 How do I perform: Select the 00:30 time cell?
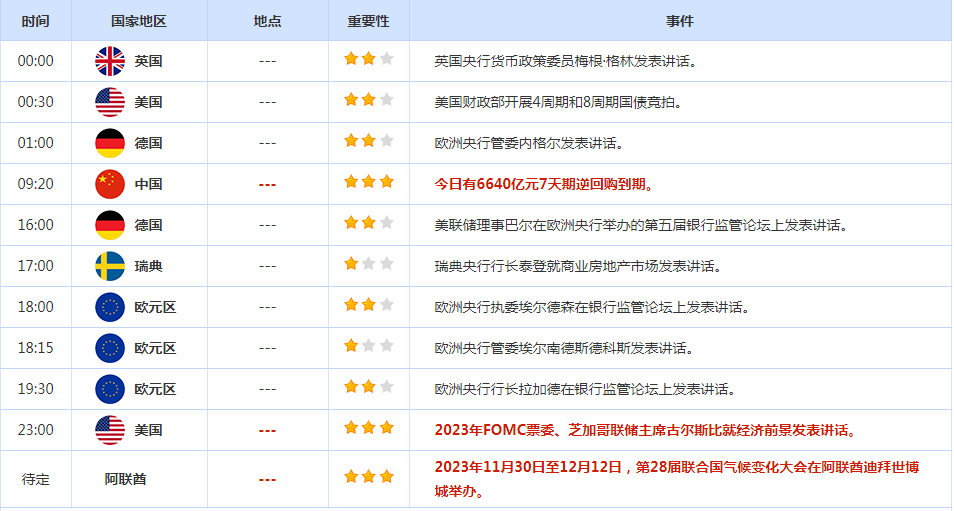pyautogui.click(x=35, y=102)
